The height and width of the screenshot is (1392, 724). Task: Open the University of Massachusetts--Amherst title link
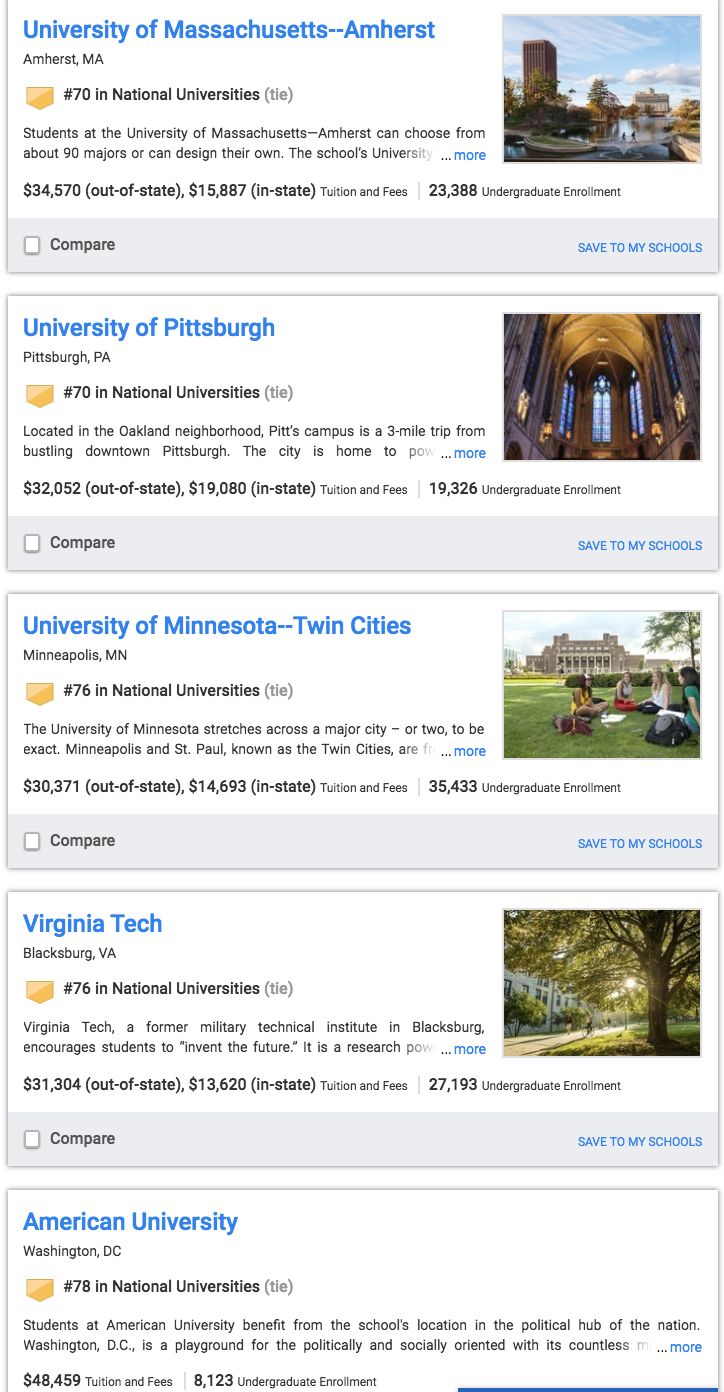pos(229,30)
